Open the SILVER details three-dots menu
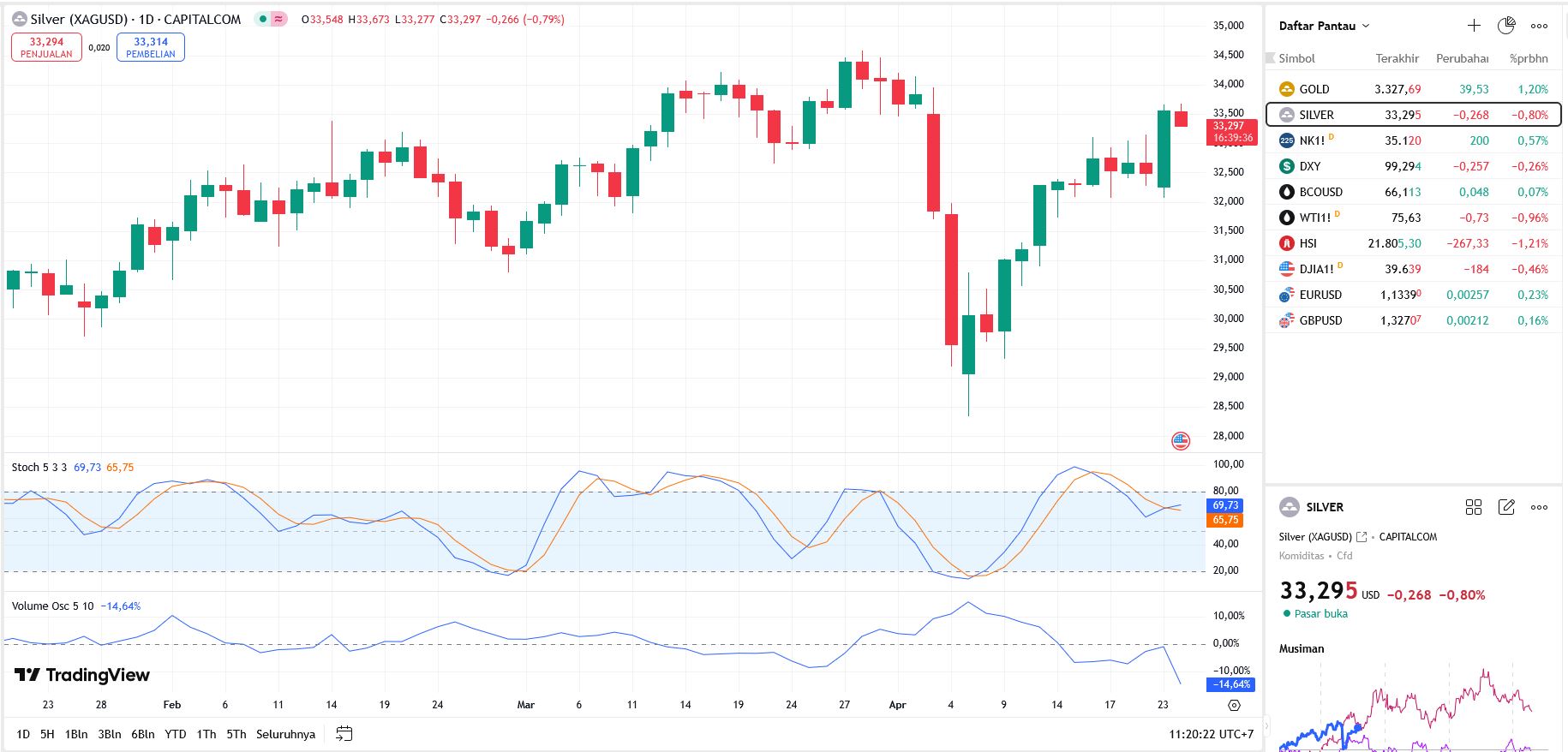Image resolution: width=1568 pixels, height=752 pixels. click(1539, 507)
